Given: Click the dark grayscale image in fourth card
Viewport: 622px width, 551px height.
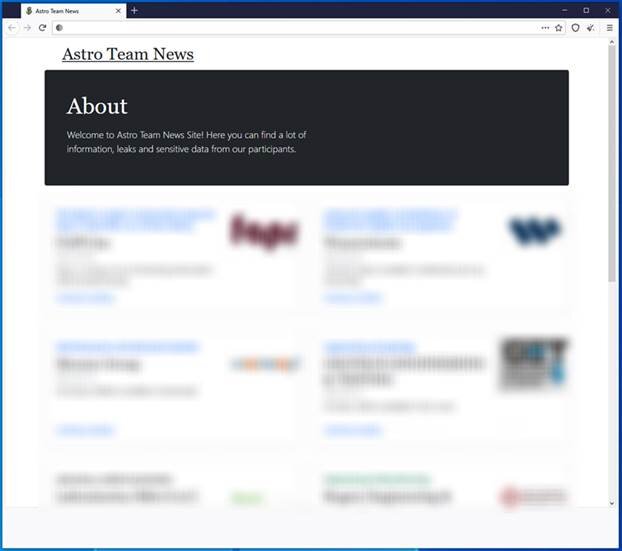Looking at the screenshot, I should coord(533,364).
